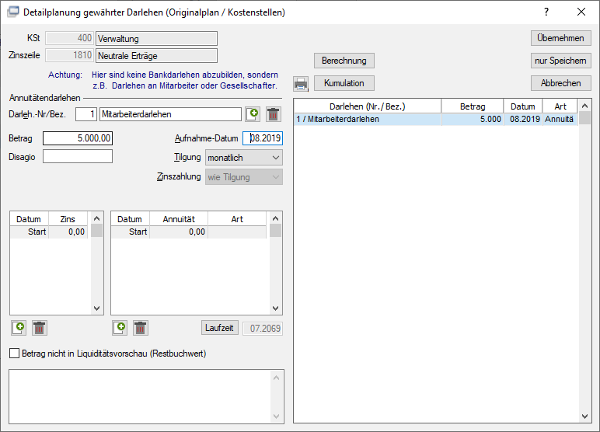Close the Detailplanung dialog window
600x432 pixels.
point(581,12)
